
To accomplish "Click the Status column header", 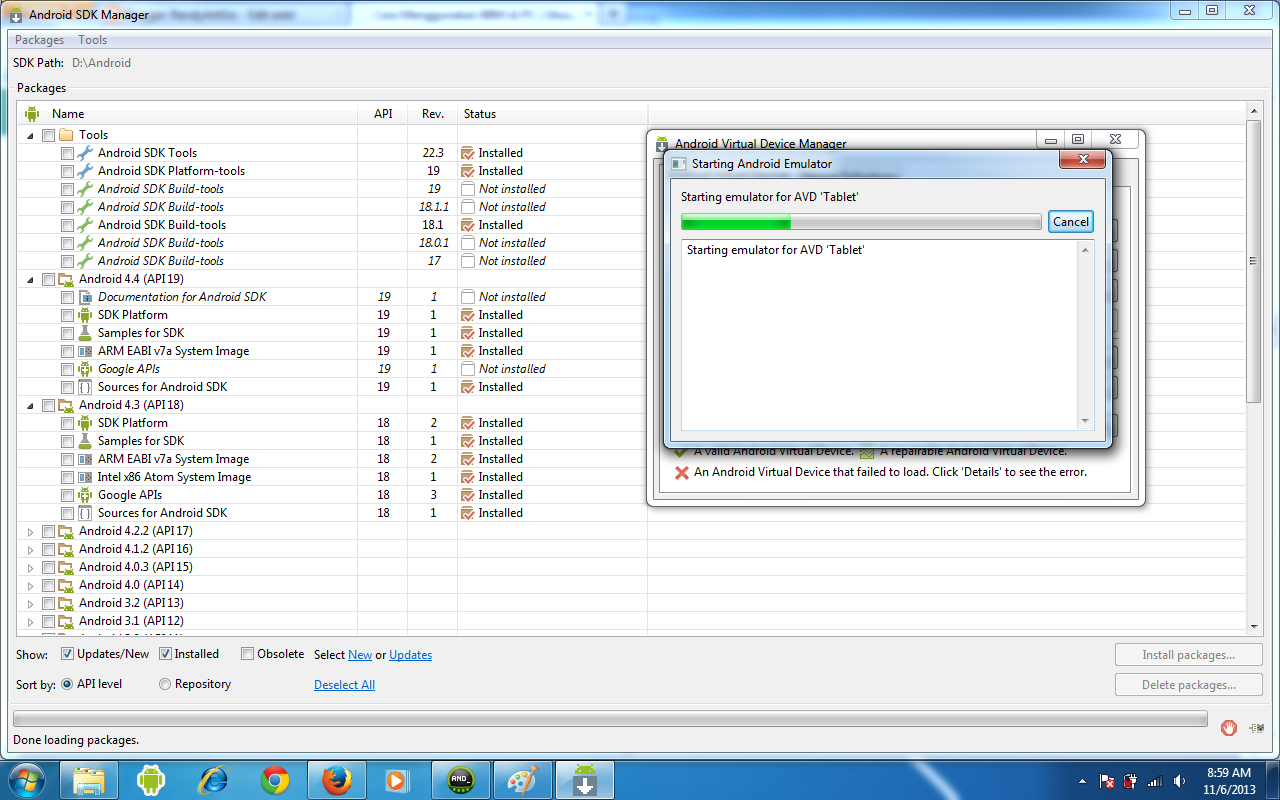I will click(x=552, y=114).
